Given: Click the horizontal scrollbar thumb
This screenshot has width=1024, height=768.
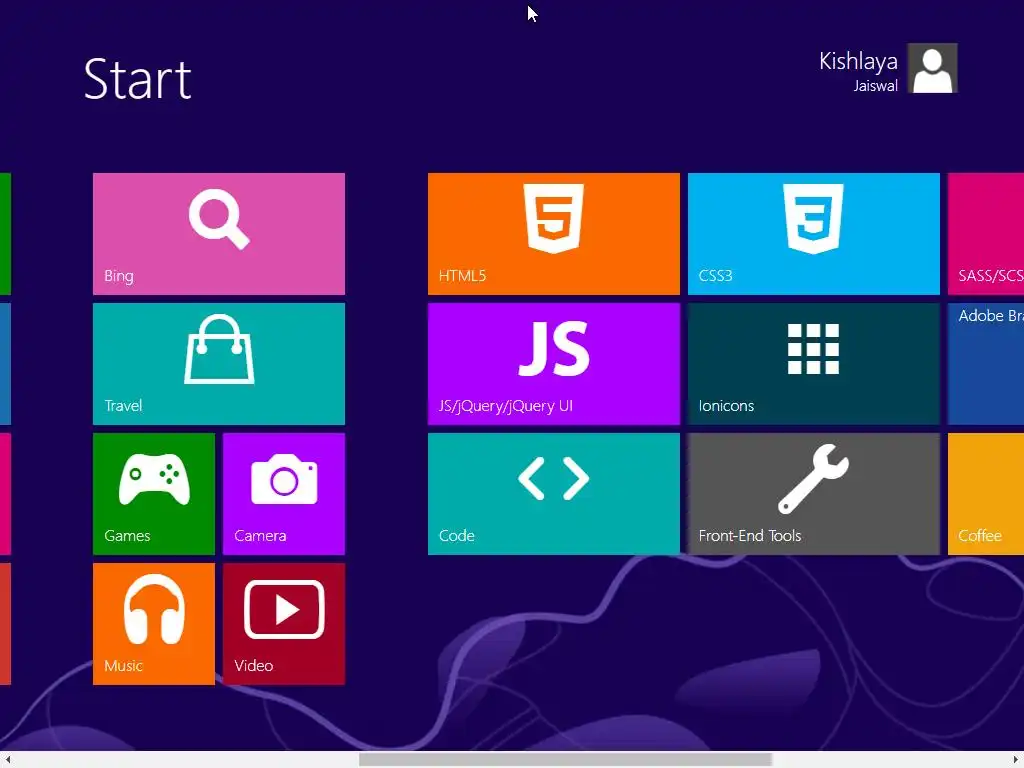Looking at the screenshot, I should point(566,760).
